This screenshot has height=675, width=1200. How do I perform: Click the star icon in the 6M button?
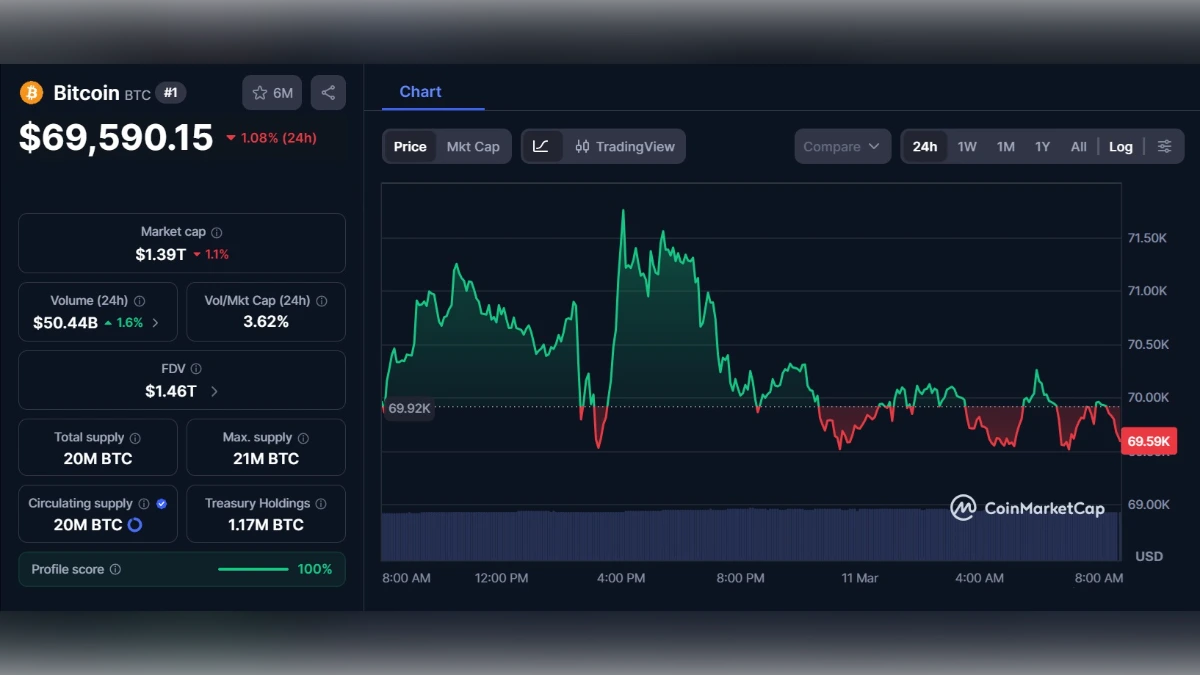(x=259, y=92)
